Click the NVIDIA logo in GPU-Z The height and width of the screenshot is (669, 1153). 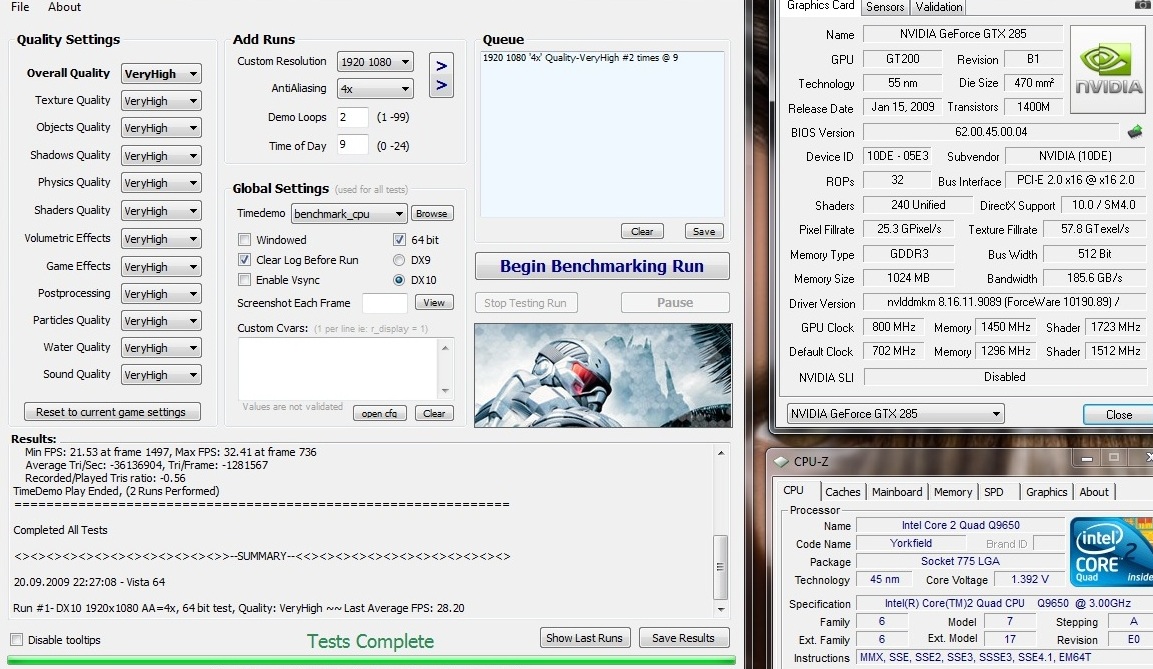tap(1108, 69)
